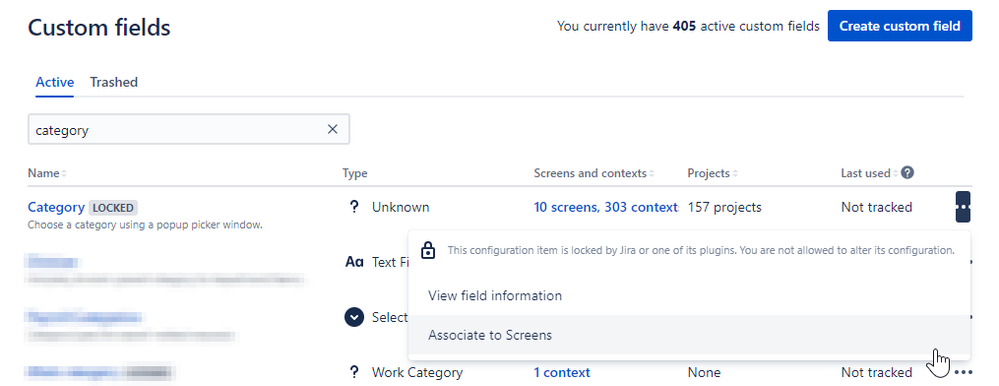Screen dimensions: 999x386
Task: Click the Unknown type question icon
Action: pos(354,207)
